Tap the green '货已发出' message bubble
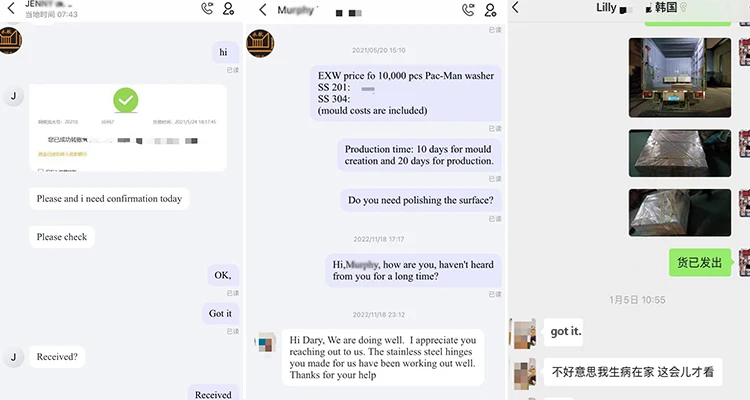The height and width of the screenshot is (400, 750). [699, 262]
